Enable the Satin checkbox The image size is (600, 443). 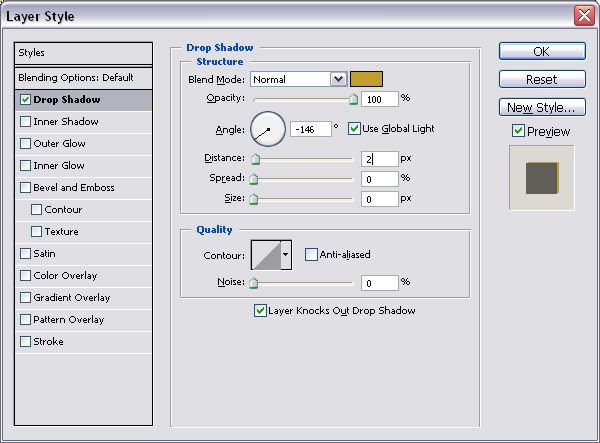click(25, 254)
